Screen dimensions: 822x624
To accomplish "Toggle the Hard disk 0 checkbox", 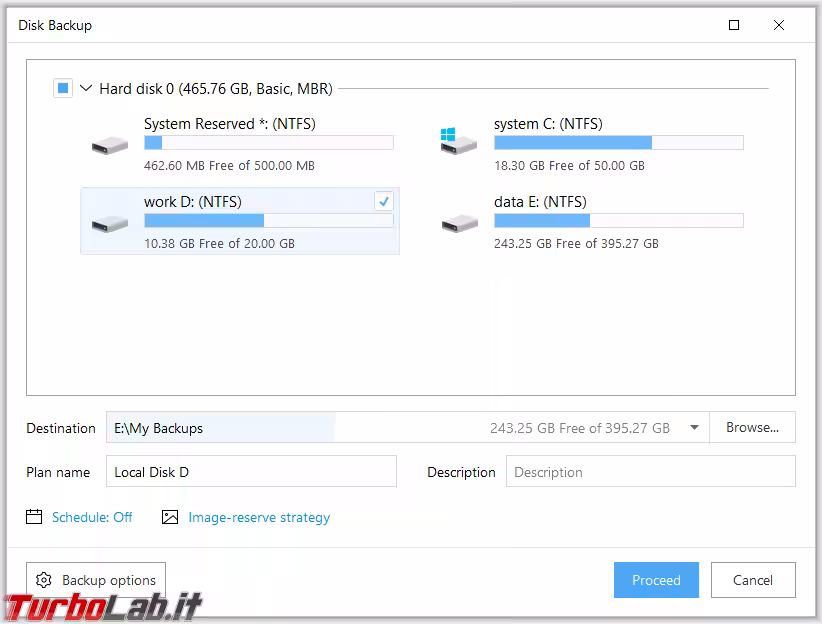I will 63,89.
